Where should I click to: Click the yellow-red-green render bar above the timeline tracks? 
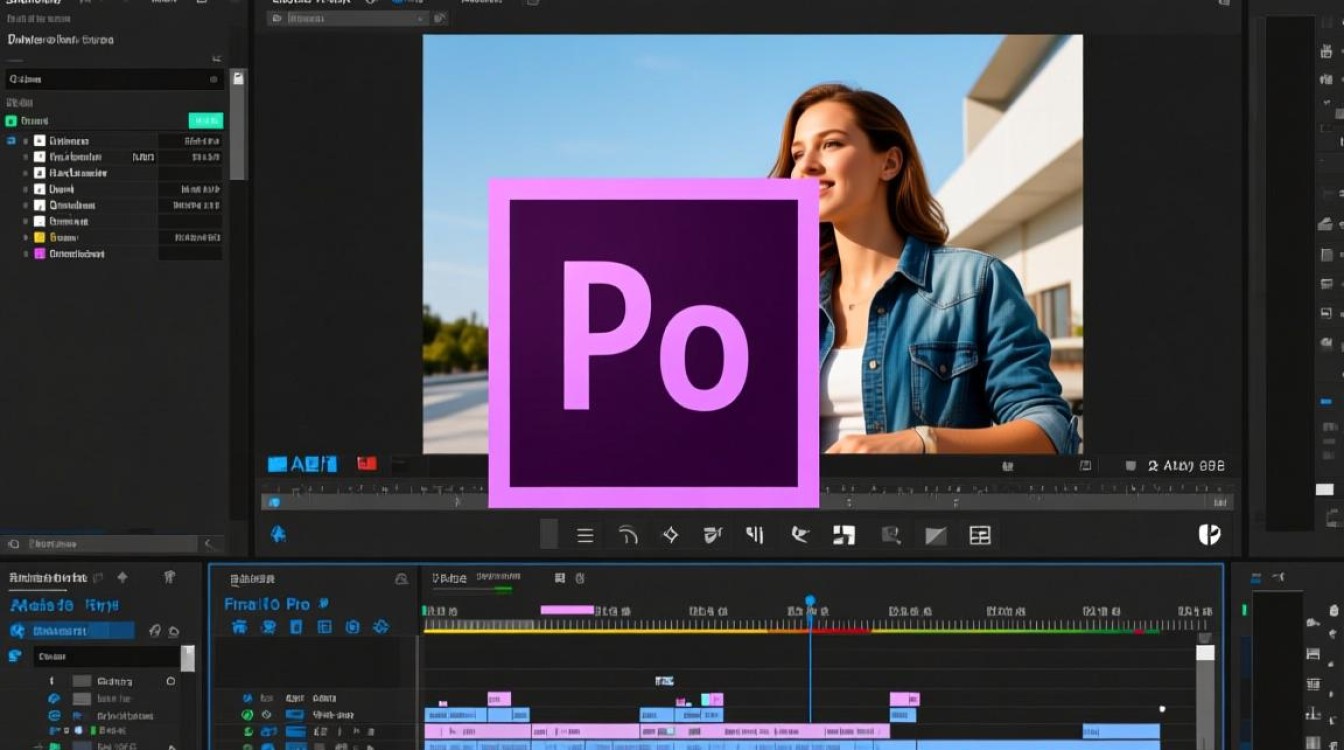tap(790, 630)
